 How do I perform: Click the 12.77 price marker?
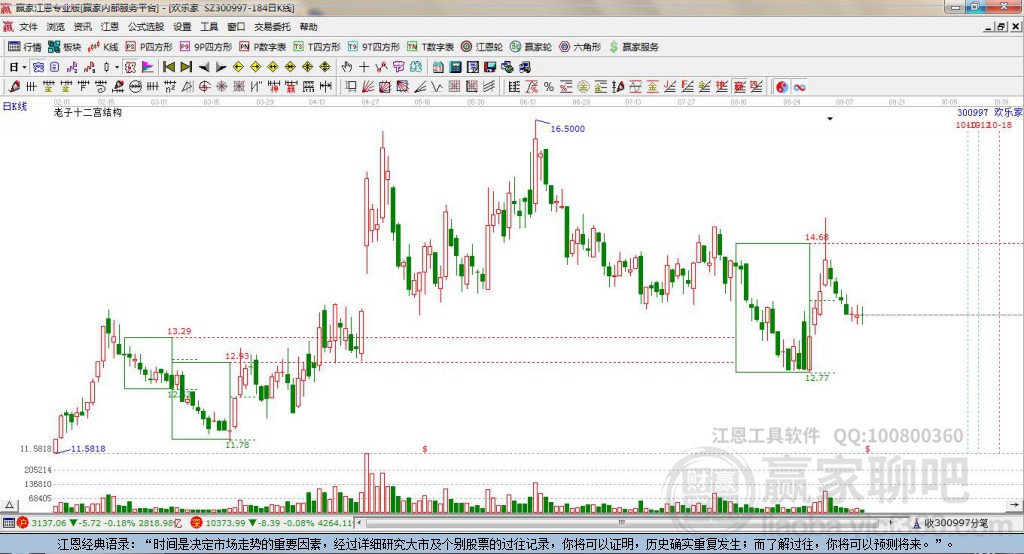pos(817,378)
